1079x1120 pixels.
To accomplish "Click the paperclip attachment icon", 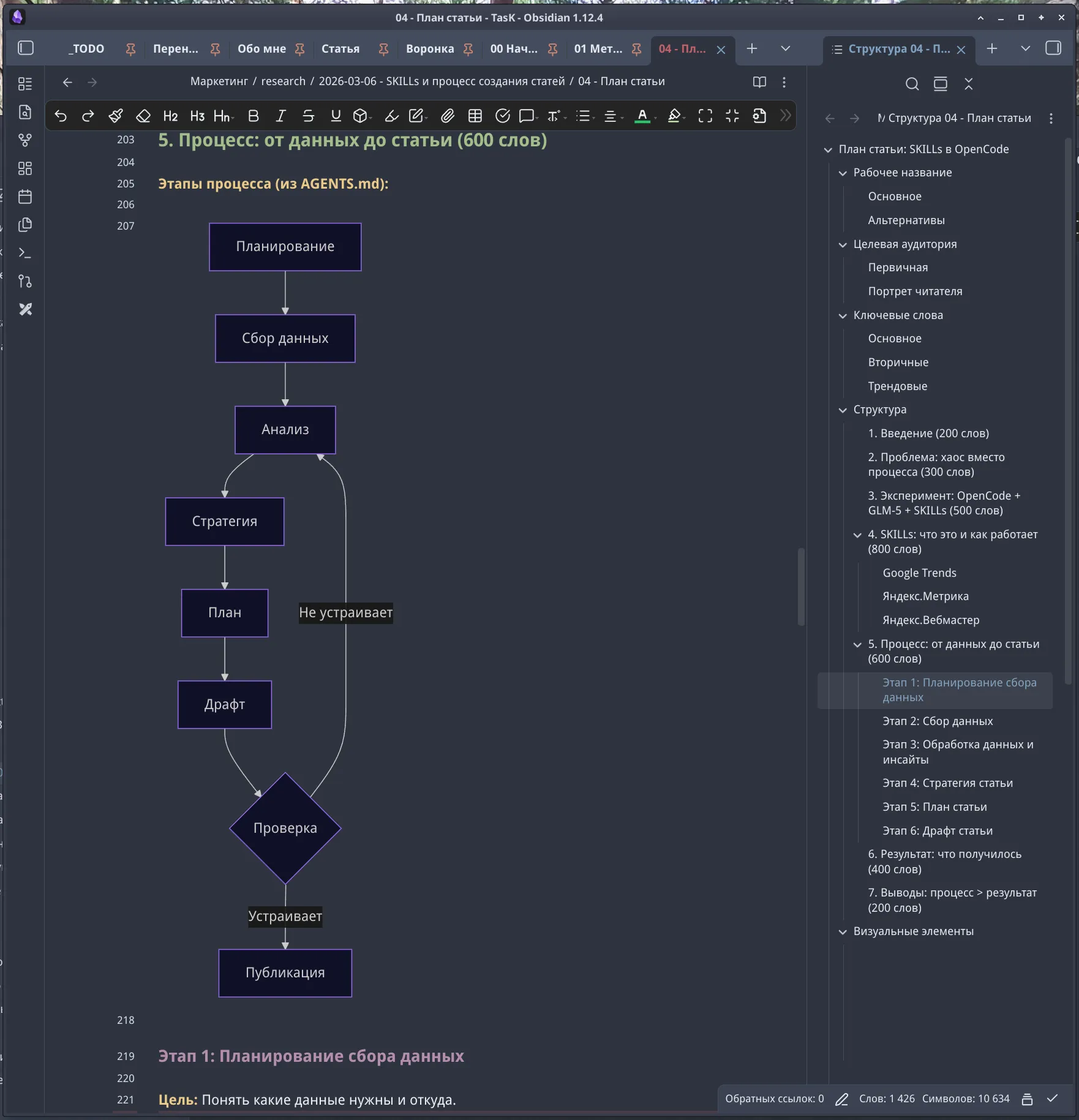I will 448,116.
